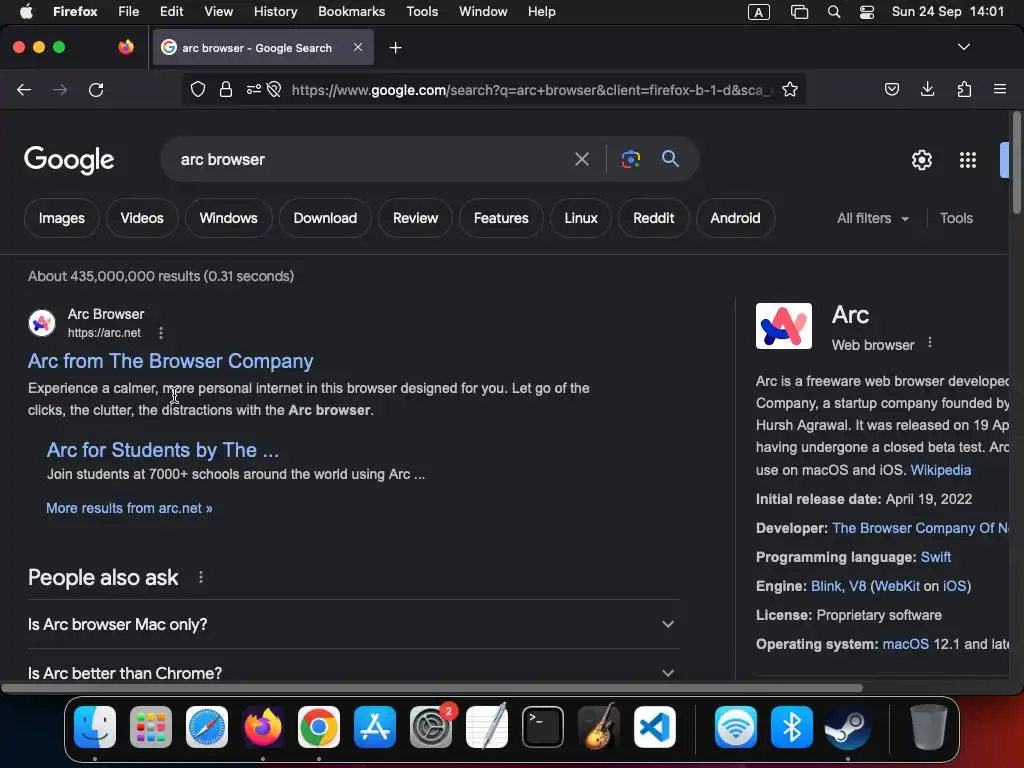Open the tracking protection shield icon
The height and width of the screenshot is (768, 1024).
tap(198, 89)
